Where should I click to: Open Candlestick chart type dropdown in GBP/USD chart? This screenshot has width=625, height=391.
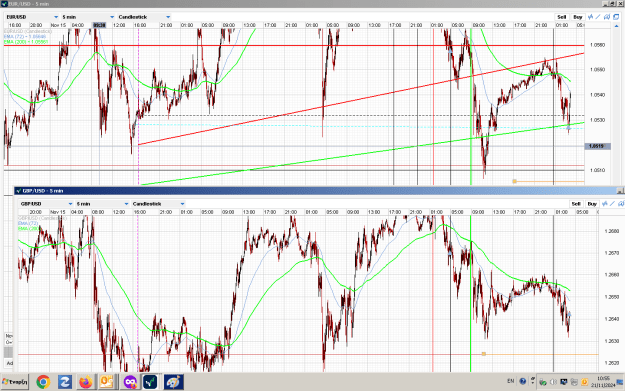pos(158,204)
